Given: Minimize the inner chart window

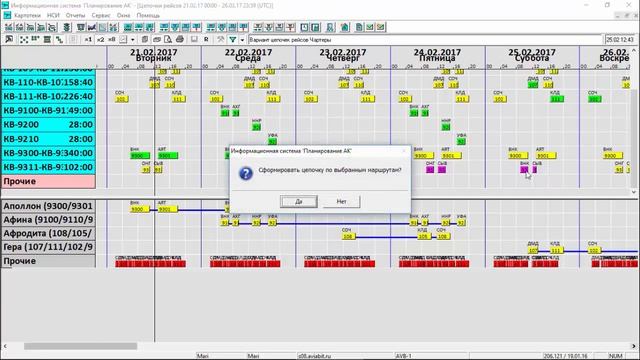Looking at the screenshot, I should pyautogui.click(x=618, y=16).
